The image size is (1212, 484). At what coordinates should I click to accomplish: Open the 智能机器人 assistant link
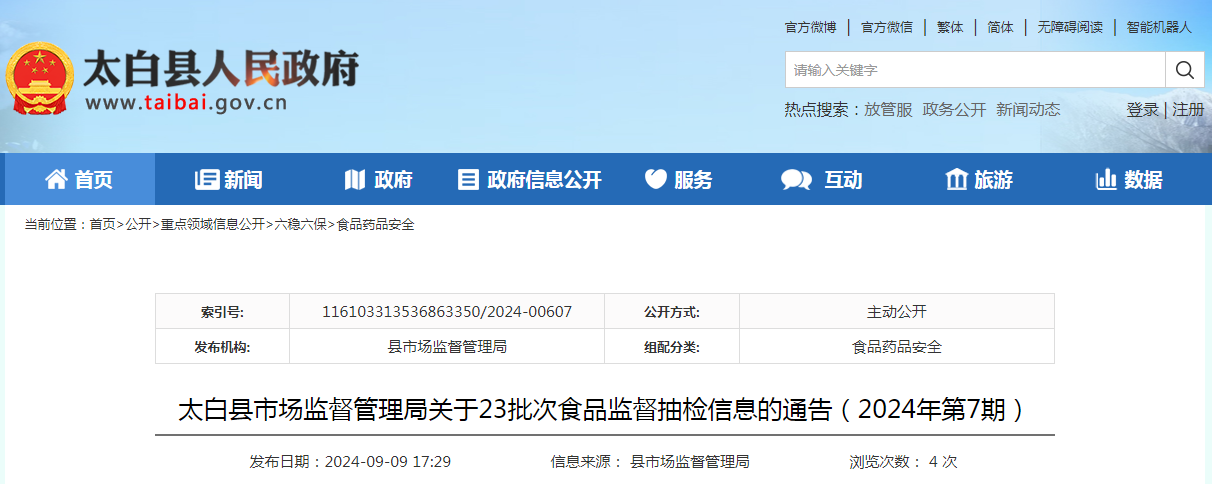pos(1159,27)
